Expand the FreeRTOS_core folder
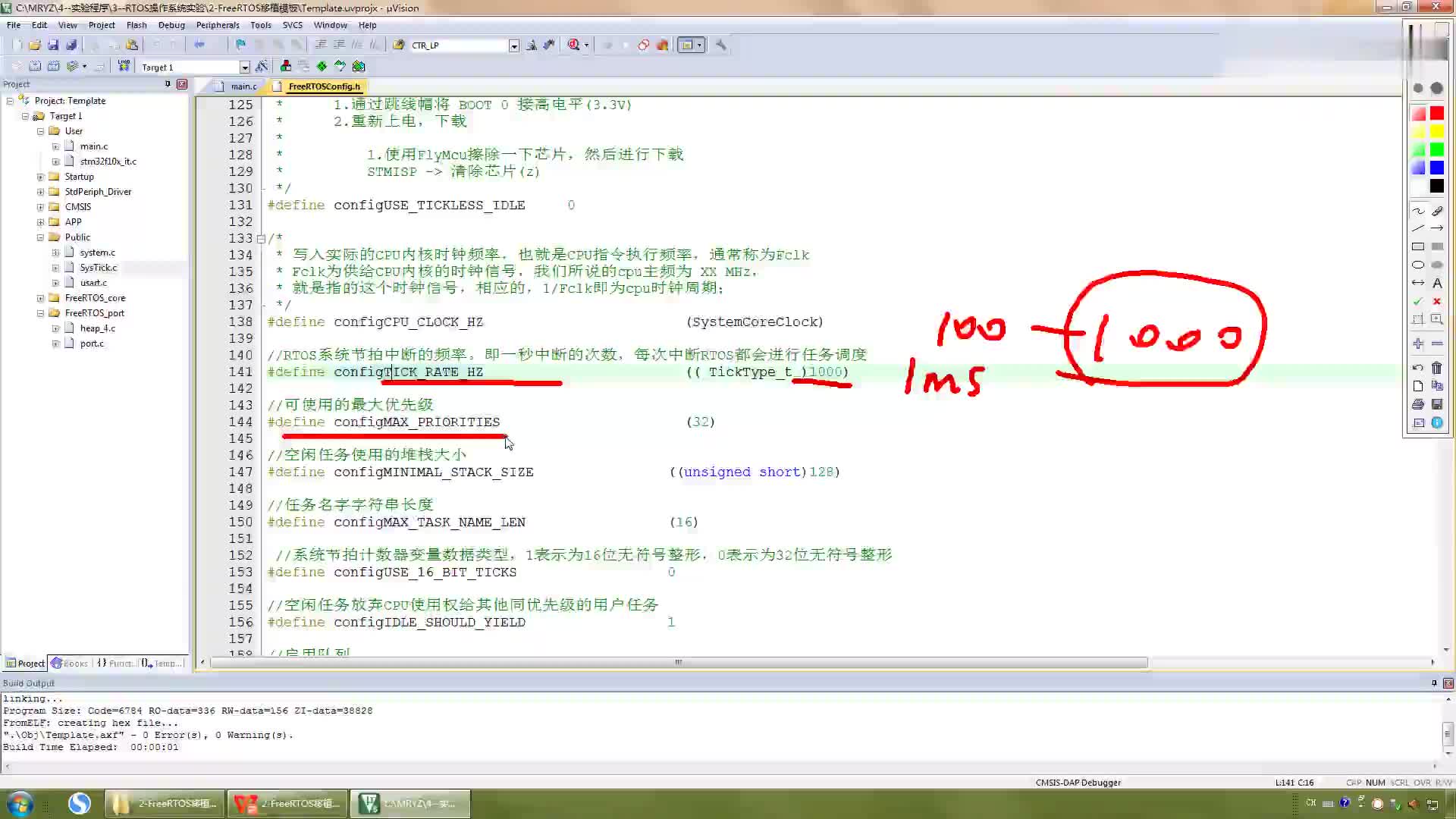Viewport: 1456px width, 819px height. point(40,298)
